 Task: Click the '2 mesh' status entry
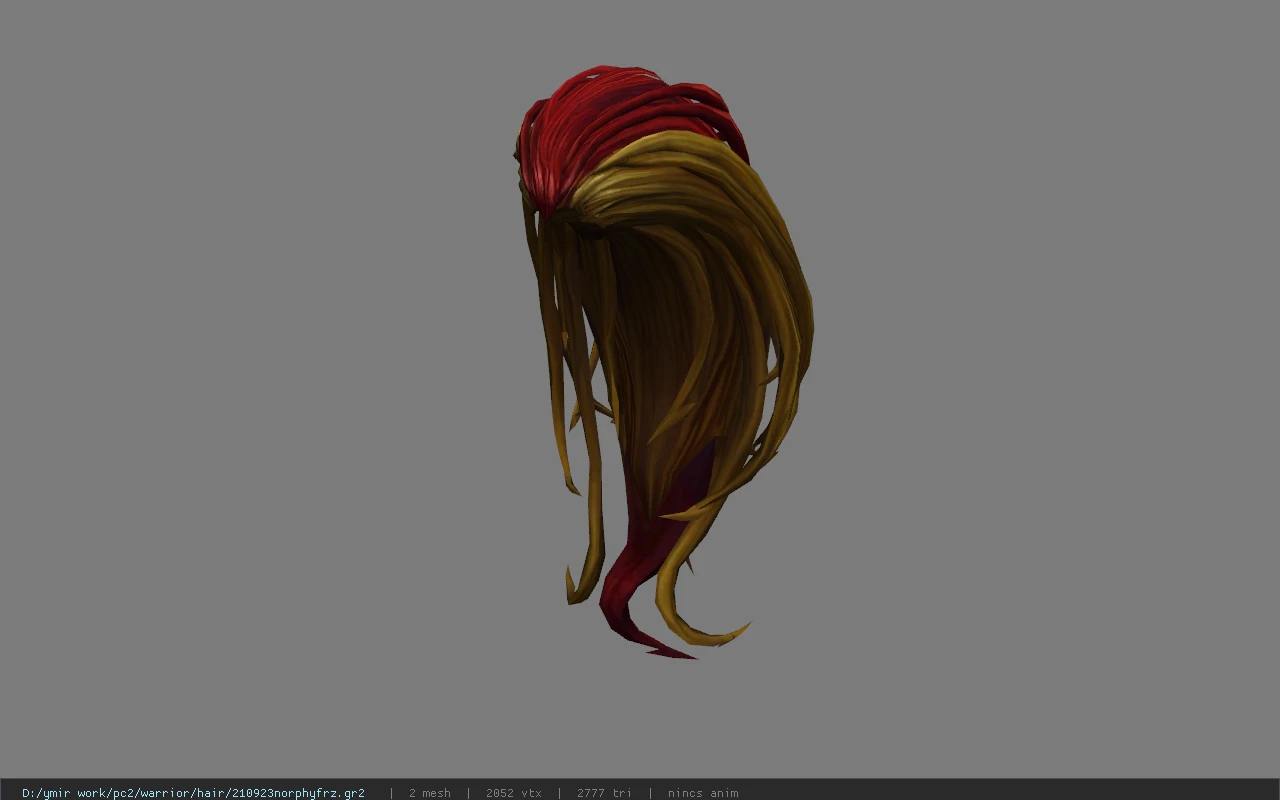click(x=430, y=793)
